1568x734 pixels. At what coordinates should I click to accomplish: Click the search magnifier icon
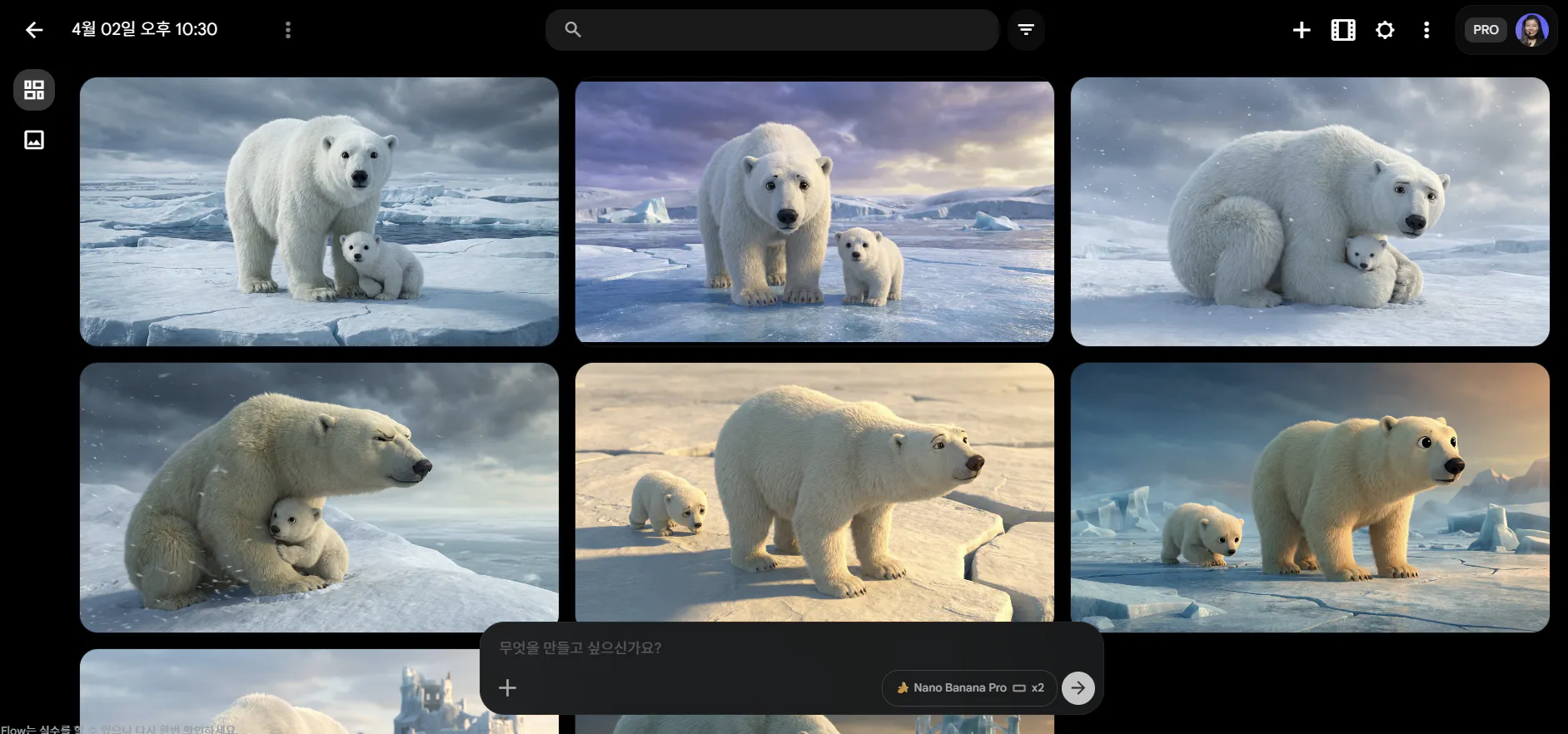click(573, 30)
